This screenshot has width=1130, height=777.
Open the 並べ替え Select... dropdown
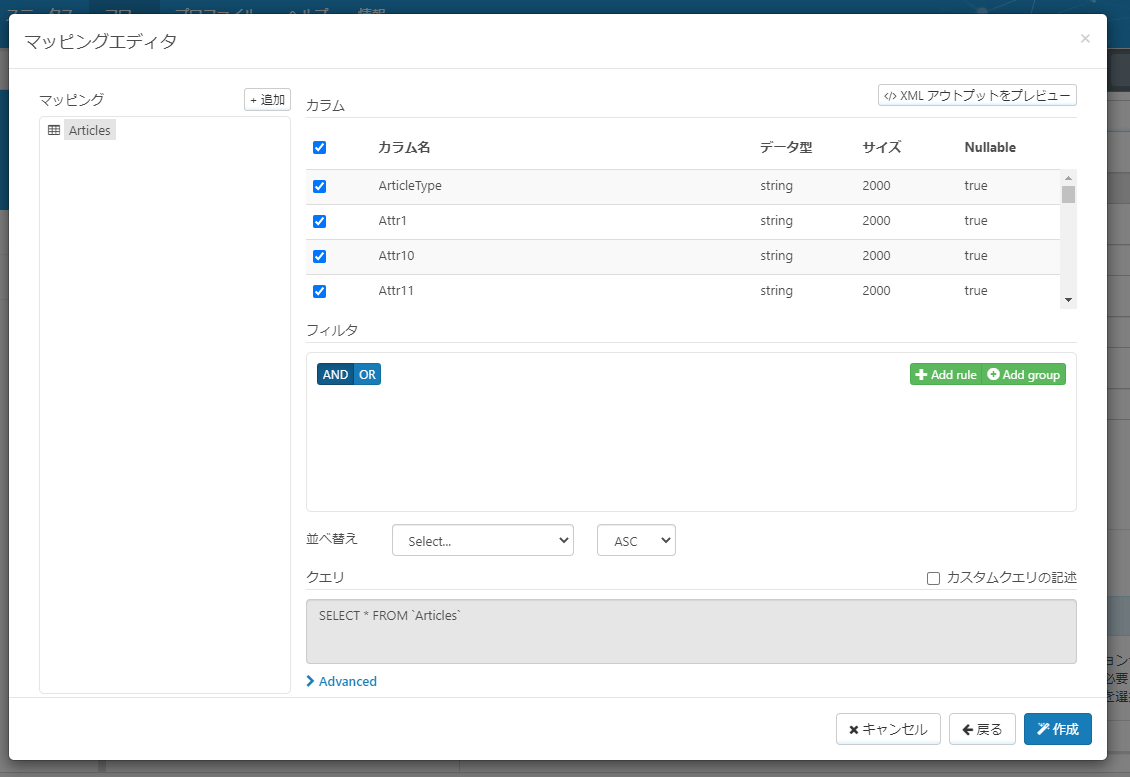point(483,541)
